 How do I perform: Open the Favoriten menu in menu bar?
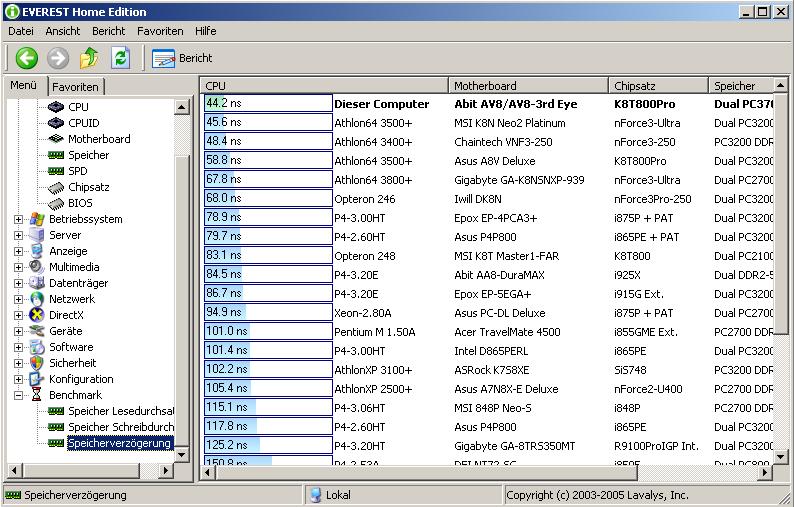point(160,31)
